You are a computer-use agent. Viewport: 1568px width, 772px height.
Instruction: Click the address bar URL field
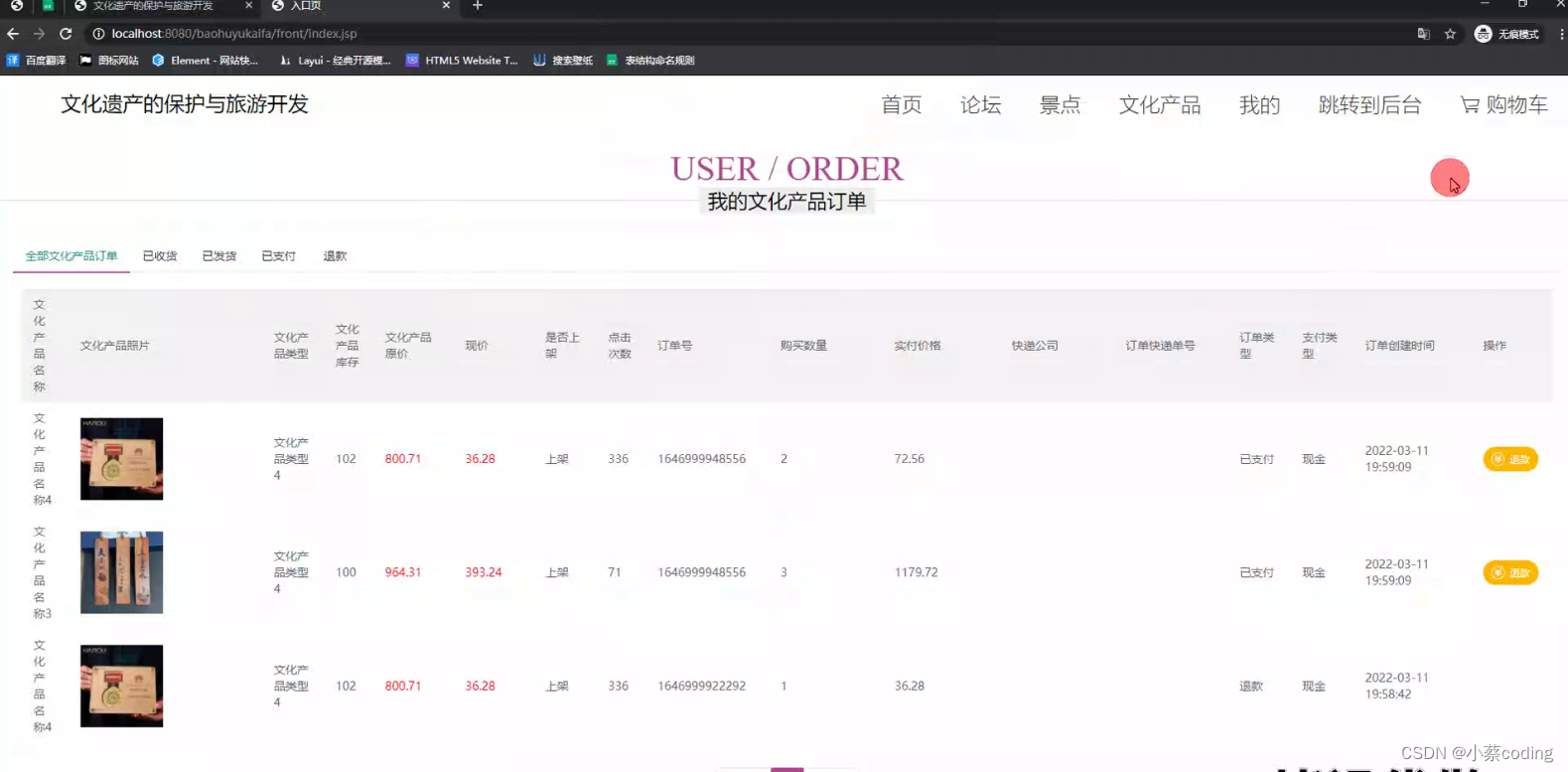click(745, 34)
